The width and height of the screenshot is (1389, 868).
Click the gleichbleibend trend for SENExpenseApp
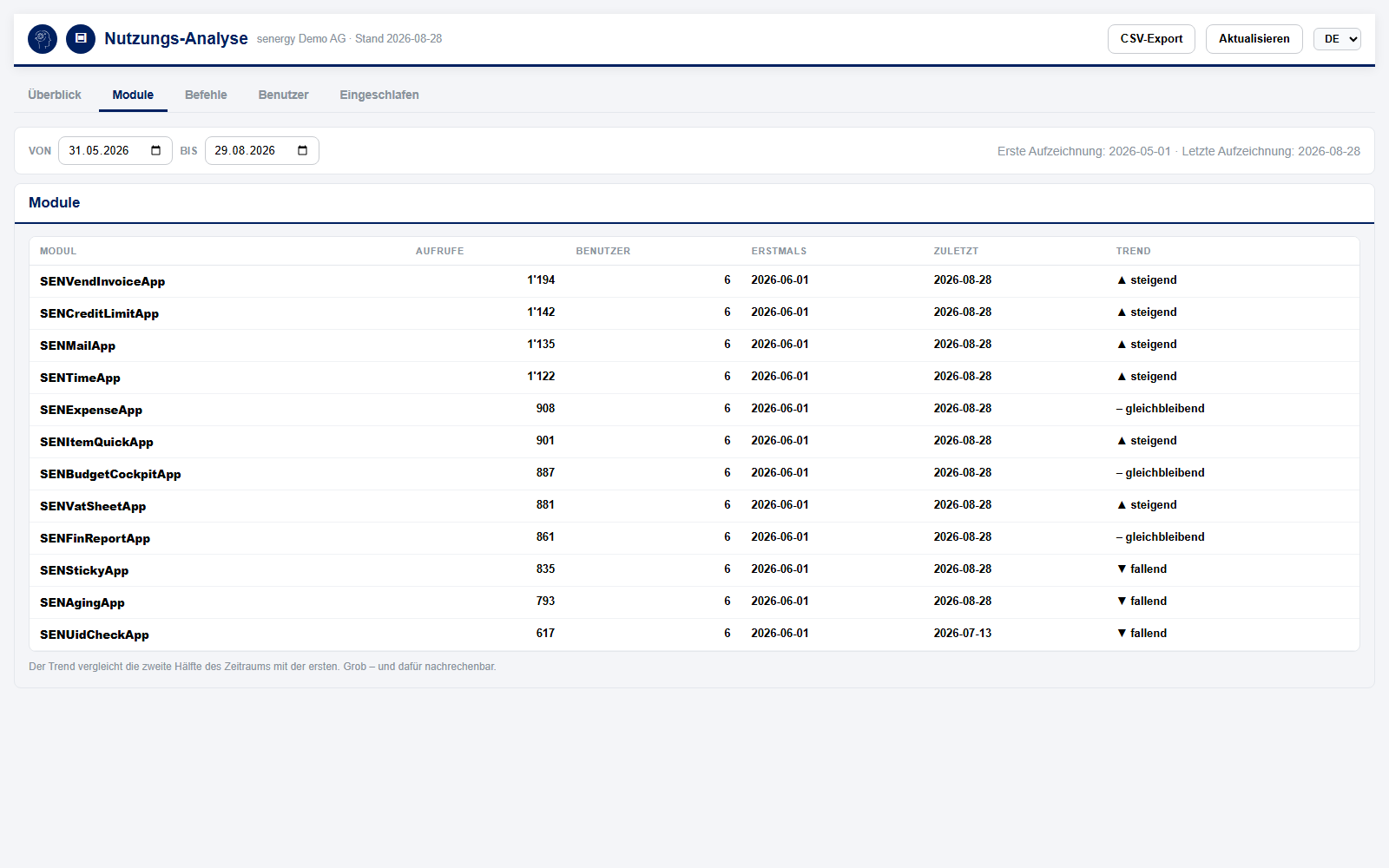[x=1161, y=409]
